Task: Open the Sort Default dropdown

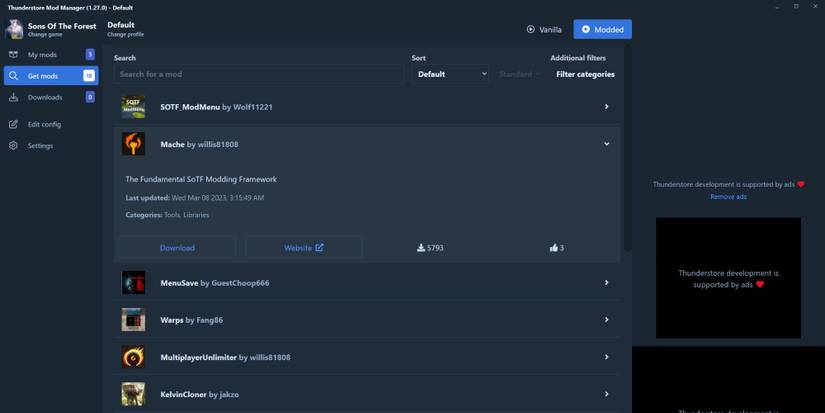Action: click(450, 74)
